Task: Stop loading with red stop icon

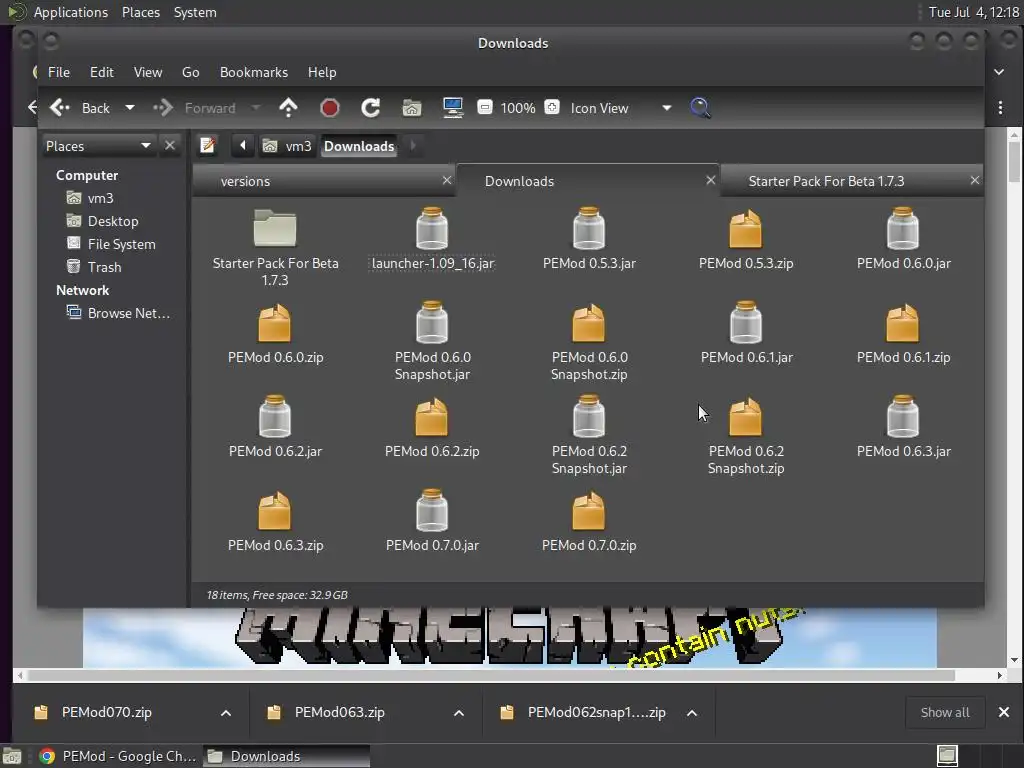Action: (330, 108)
